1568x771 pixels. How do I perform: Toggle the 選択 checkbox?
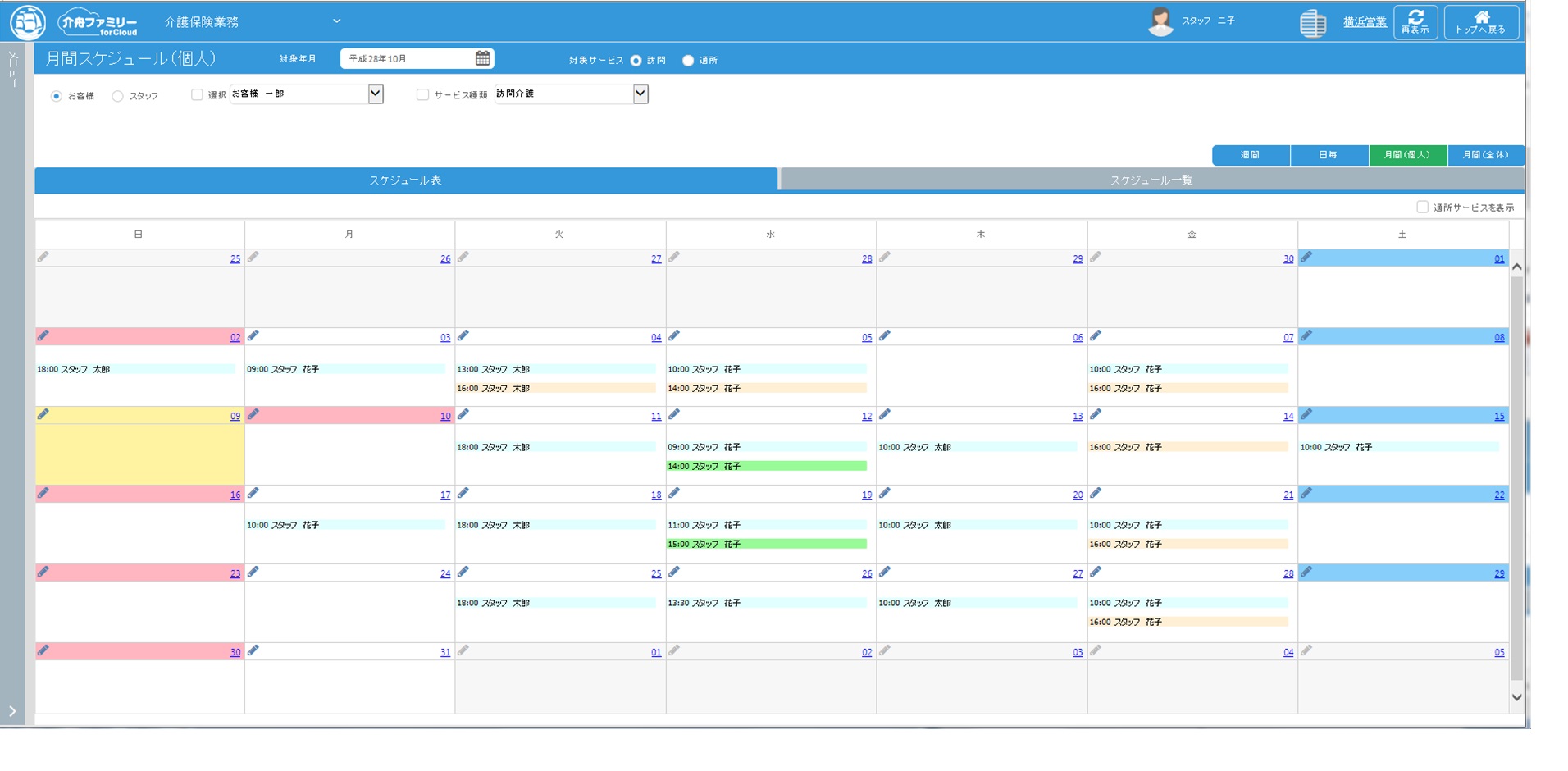coord(197,94)
